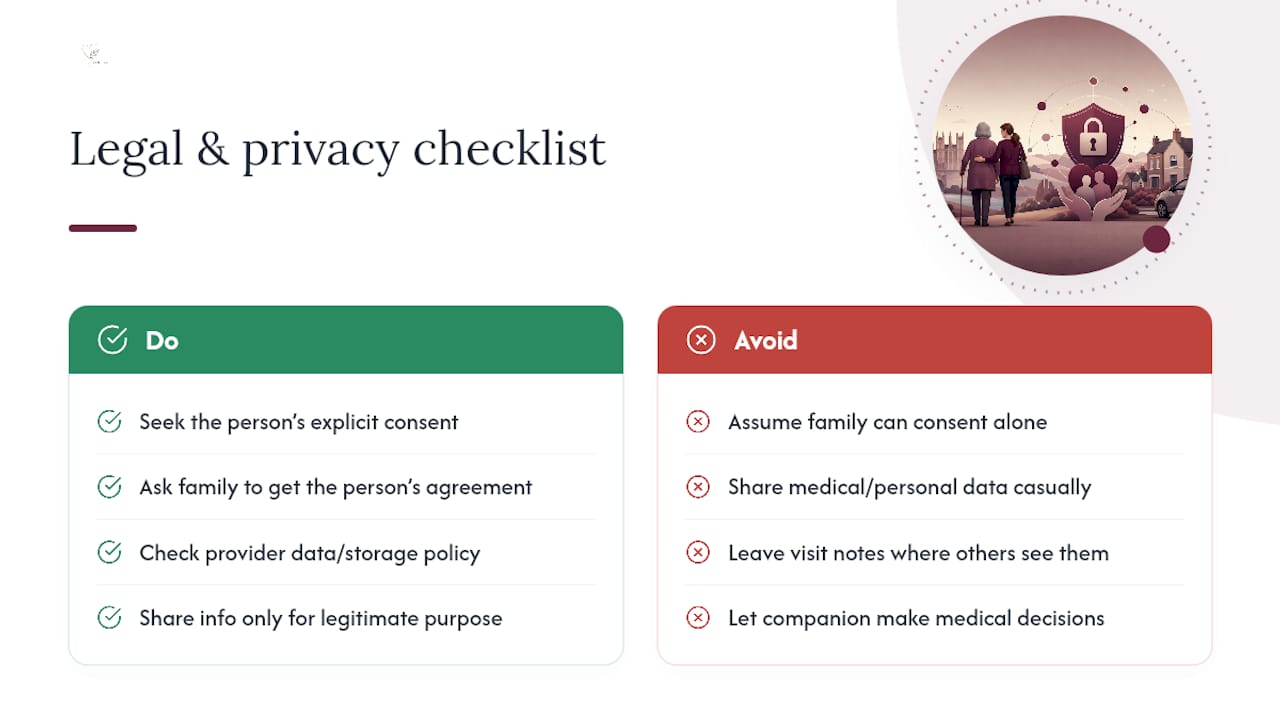
Task: Click the green Do header bar
Action: pyautogui.click(x=346, y=340)
